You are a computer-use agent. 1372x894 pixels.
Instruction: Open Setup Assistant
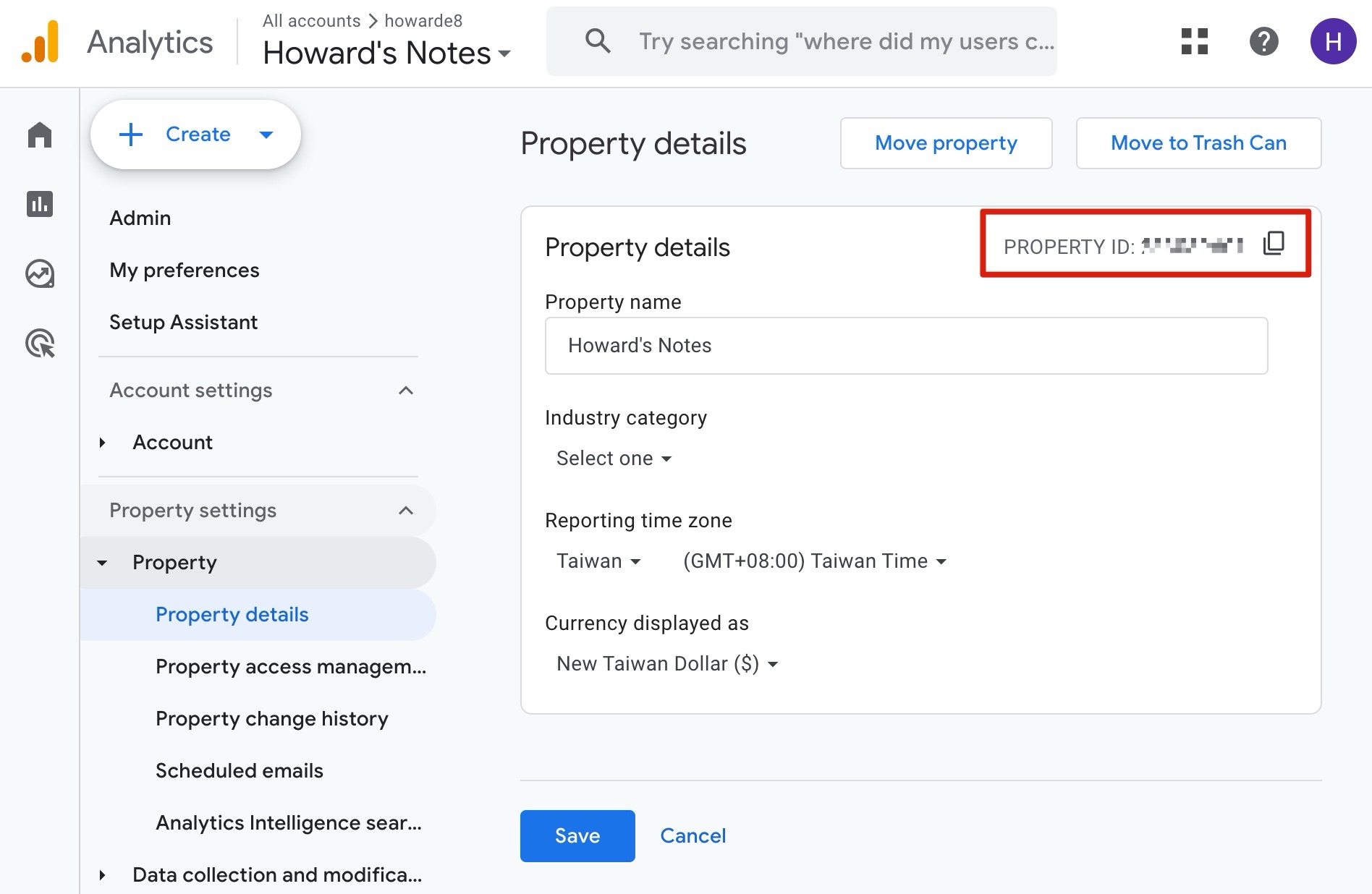(x=184, y=323)
